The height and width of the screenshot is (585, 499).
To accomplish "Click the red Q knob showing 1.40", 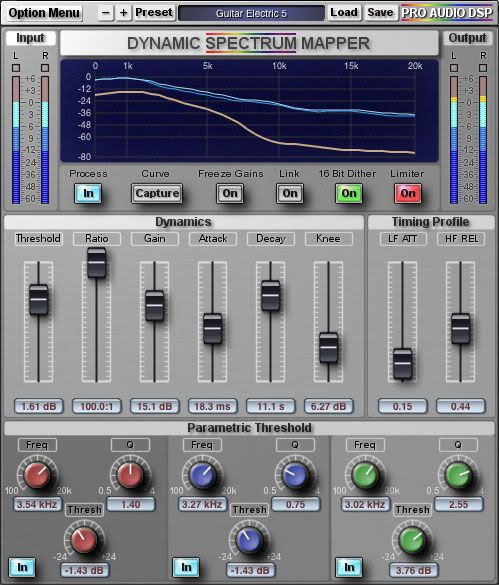I will [x=130, y=475].
